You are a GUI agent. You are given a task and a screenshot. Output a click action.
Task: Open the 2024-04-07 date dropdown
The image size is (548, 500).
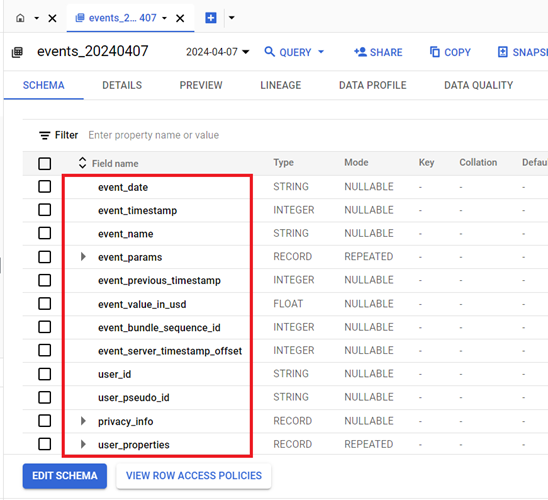tap(217, 52)
